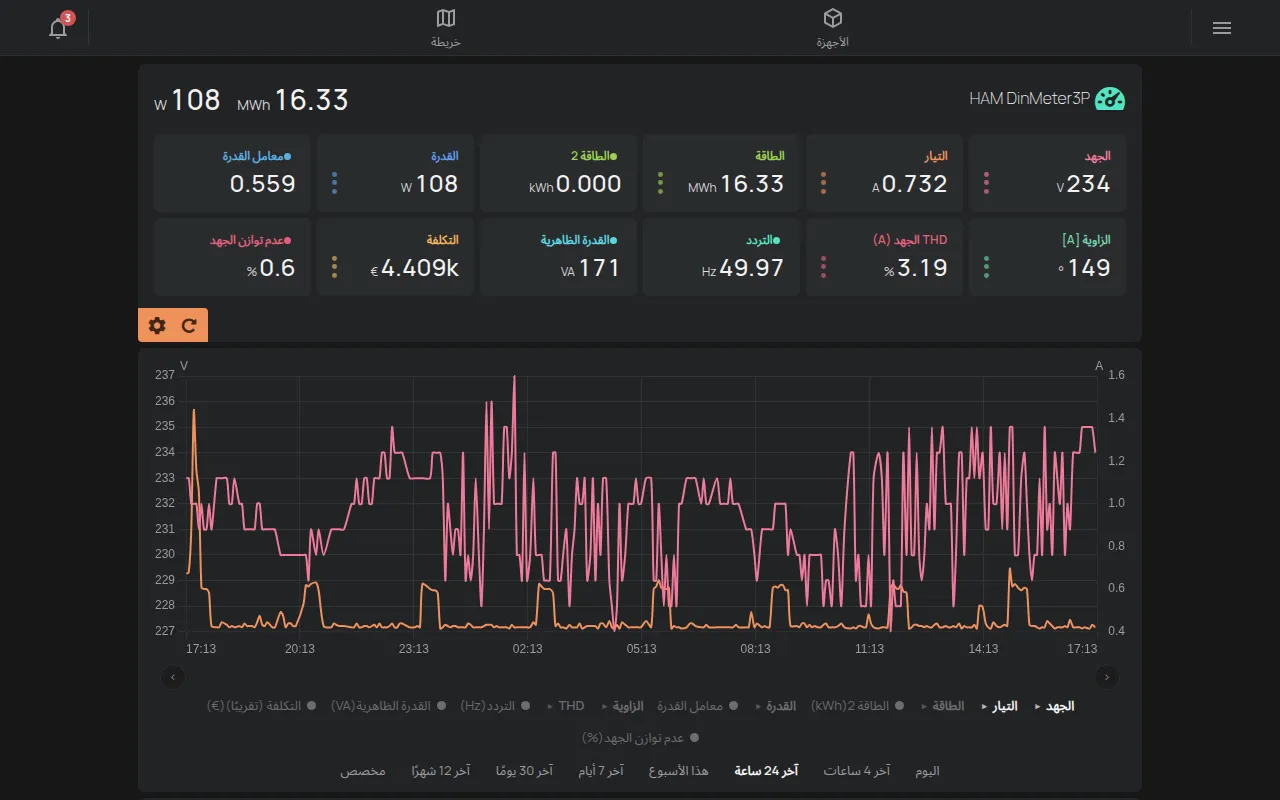Open the hamburger main menu
The height and width of the screenshot is (800, 1280).
pyautogui.click(x=1221, y=28)
